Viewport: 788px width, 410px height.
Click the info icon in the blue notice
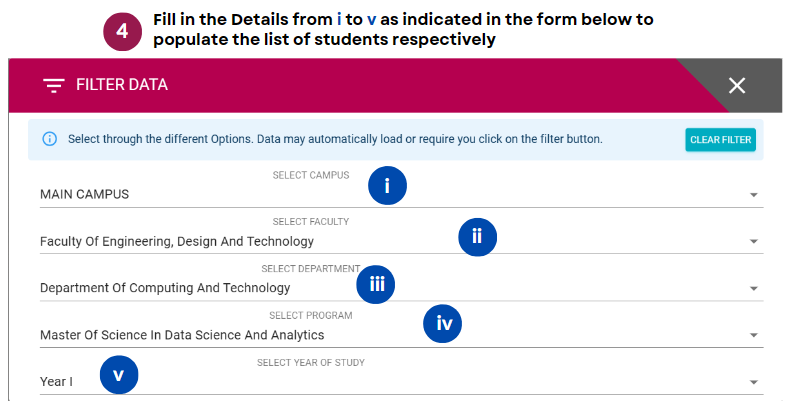click(x=49, y=139)
